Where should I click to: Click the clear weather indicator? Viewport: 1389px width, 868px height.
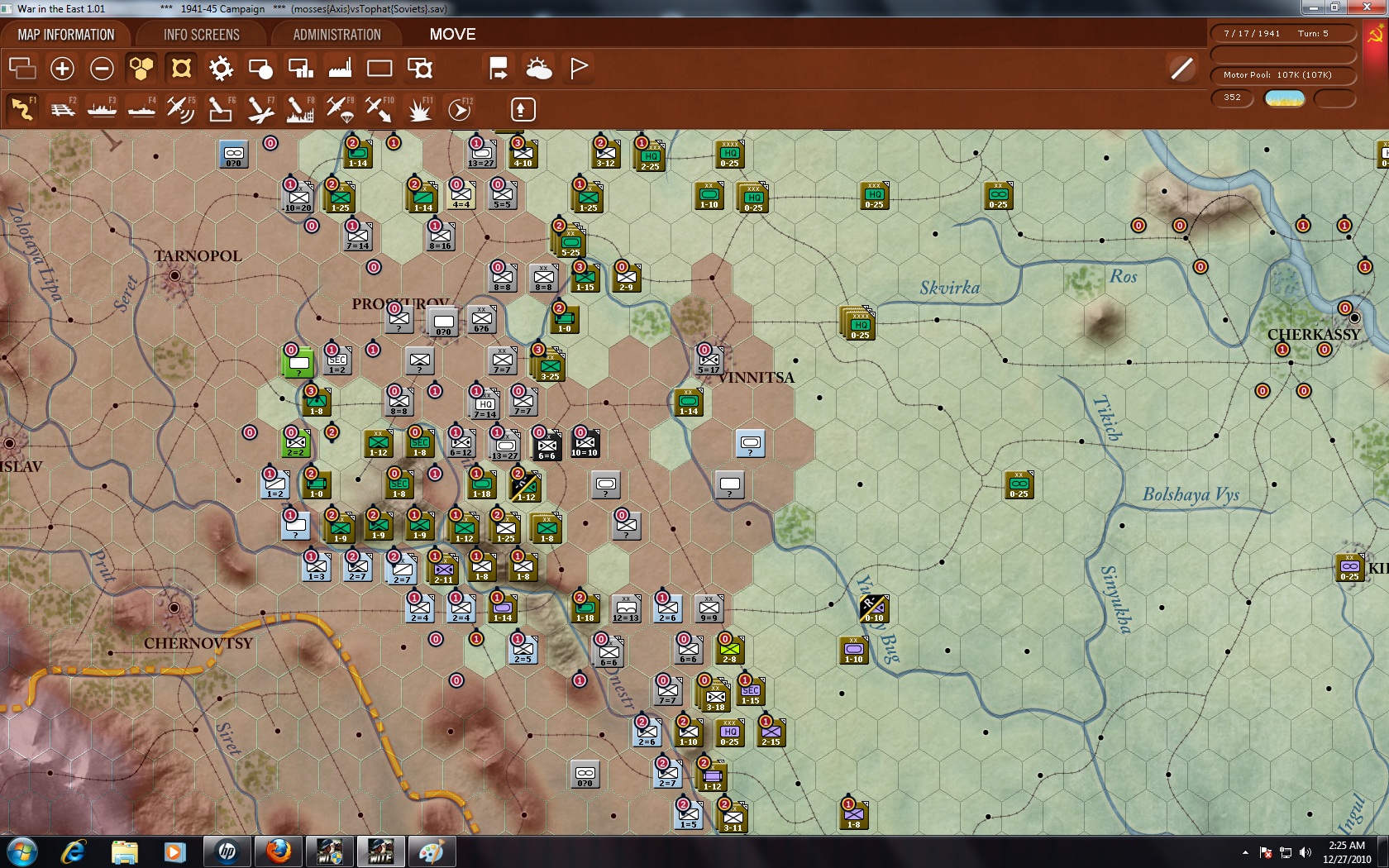(x=1285, y=98)
